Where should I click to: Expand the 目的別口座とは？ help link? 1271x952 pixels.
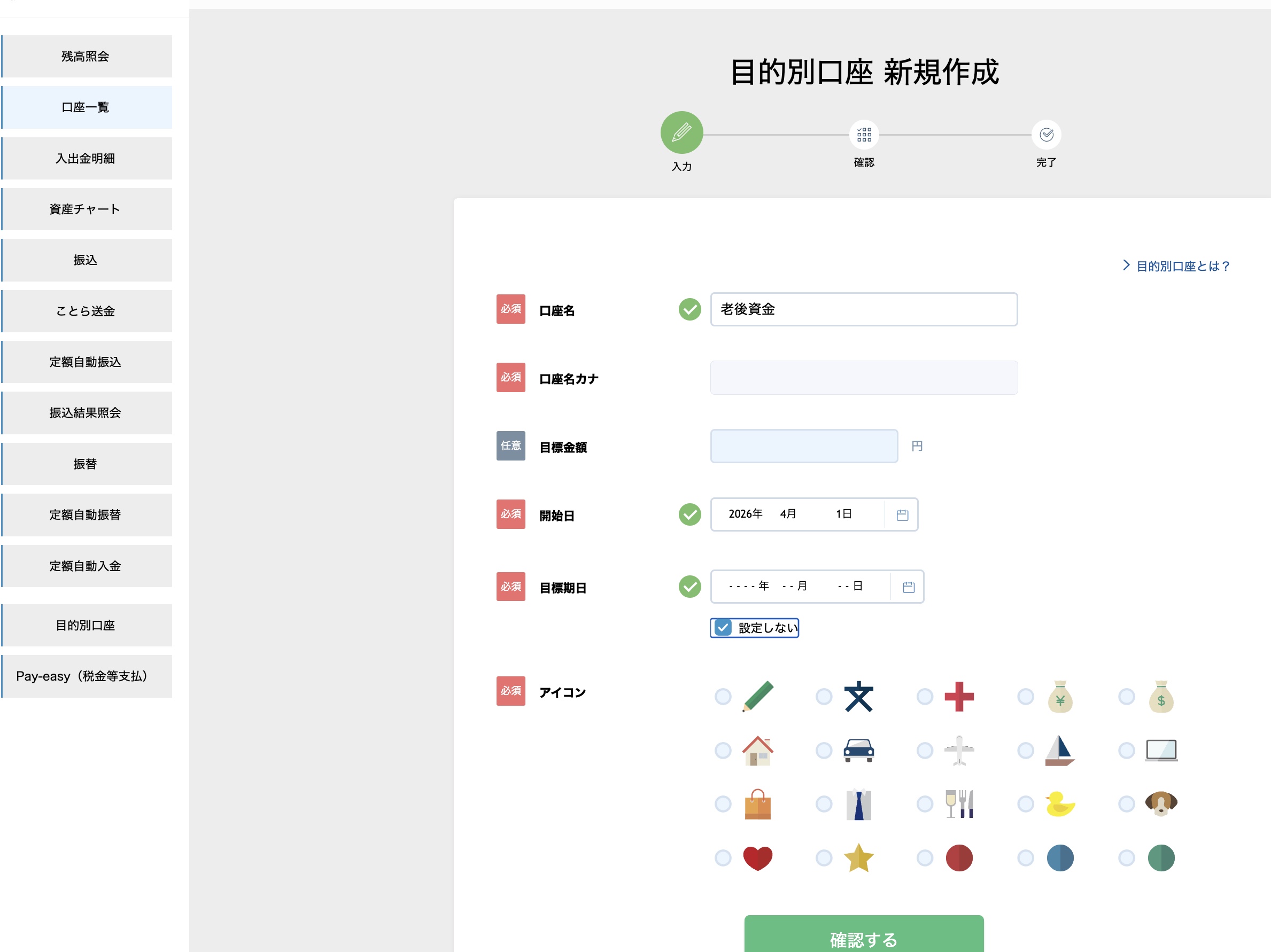click(x=1176, y=266)
